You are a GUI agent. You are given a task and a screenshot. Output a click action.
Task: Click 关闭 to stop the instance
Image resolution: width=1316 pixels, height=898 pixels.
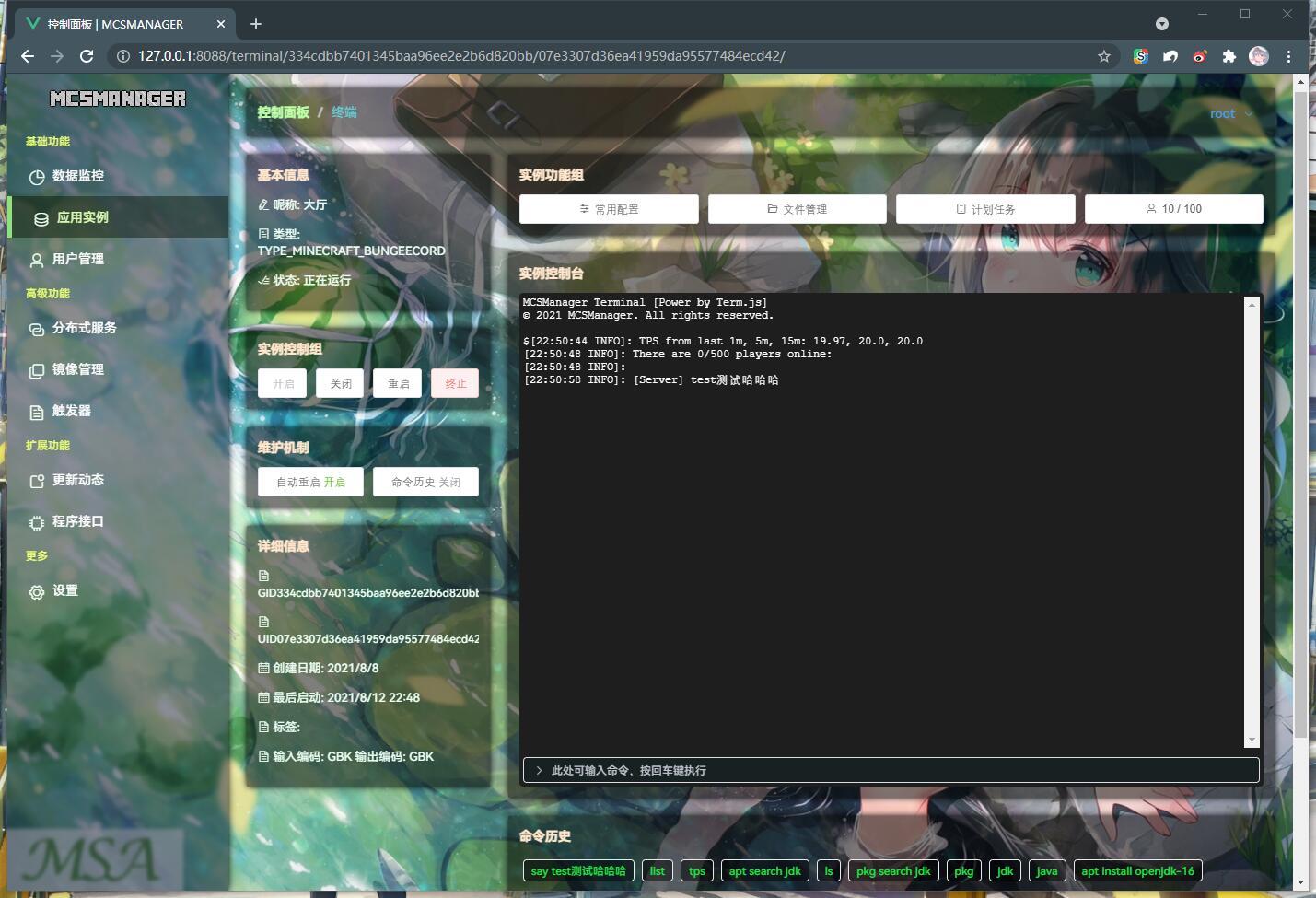[341, 383]
